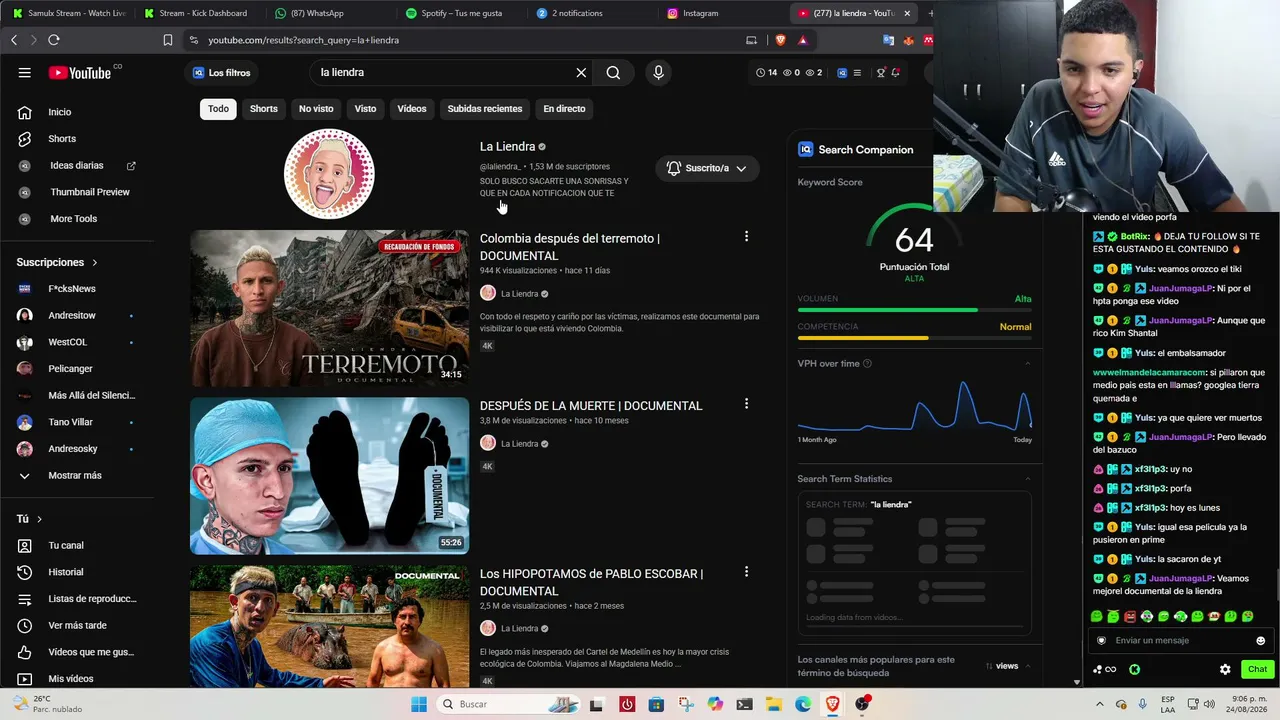
Task: Open the views sort dropdown
Action: pos(1008,666)
